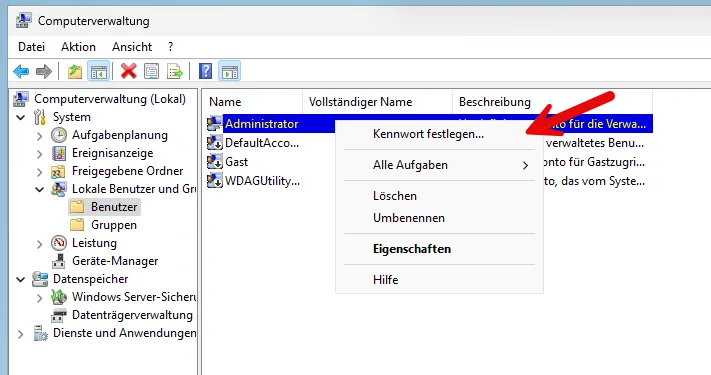Choose Kennwort festlegen... from context menu
Viewport: 711px width, 375px height.
coord(439,134)
